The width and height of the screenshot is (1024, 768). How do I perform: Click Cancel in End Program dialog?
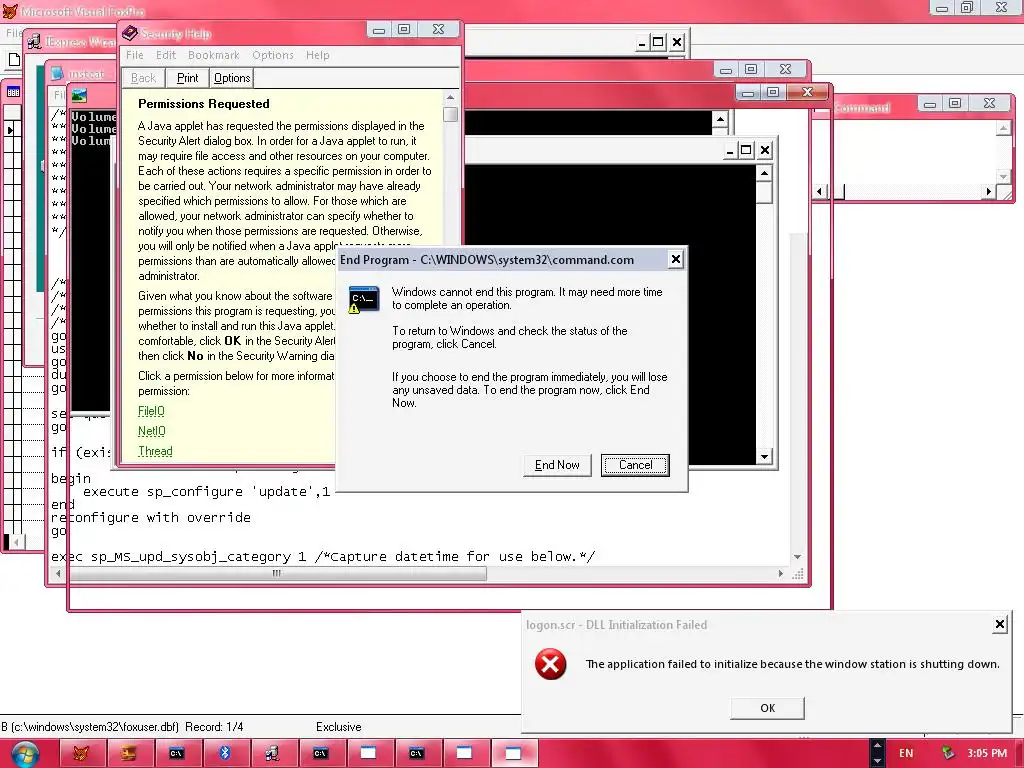[635, 465]
